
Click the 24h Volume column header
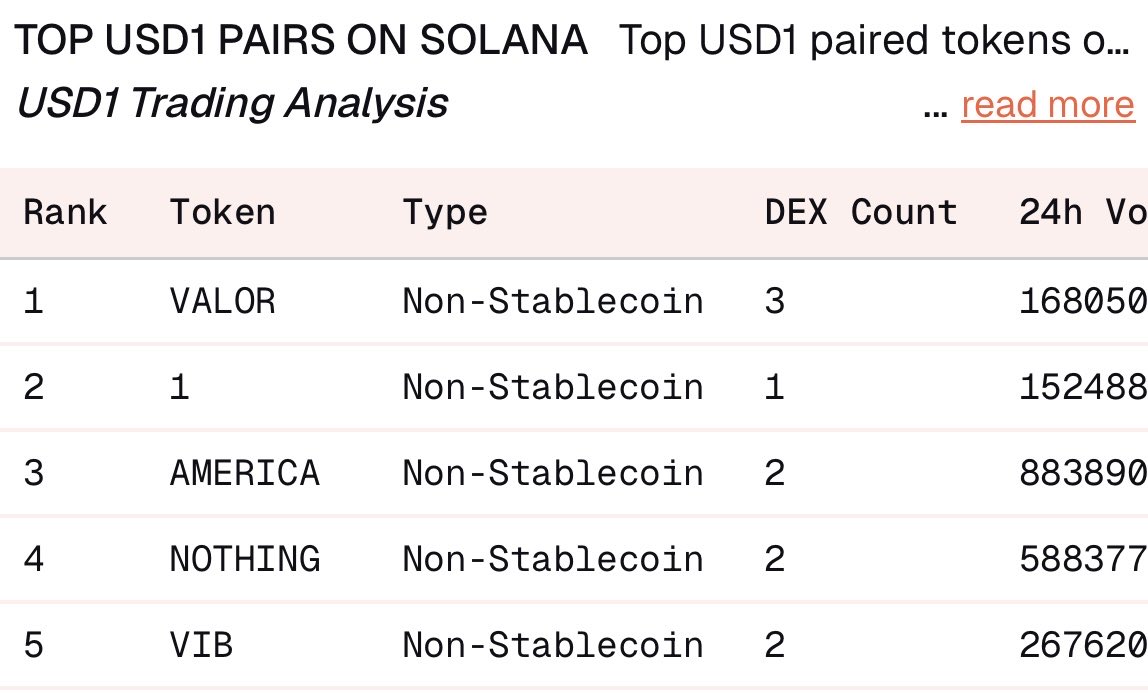[x=1082, y=212]
